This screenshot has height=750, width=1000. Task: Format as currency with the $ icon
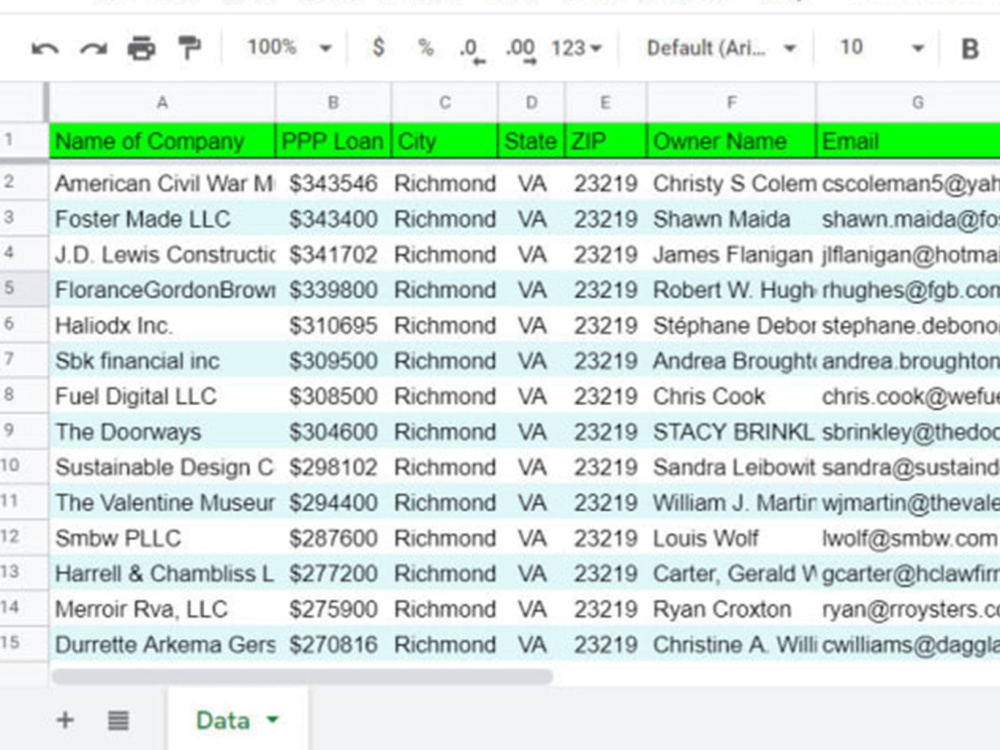378,47
